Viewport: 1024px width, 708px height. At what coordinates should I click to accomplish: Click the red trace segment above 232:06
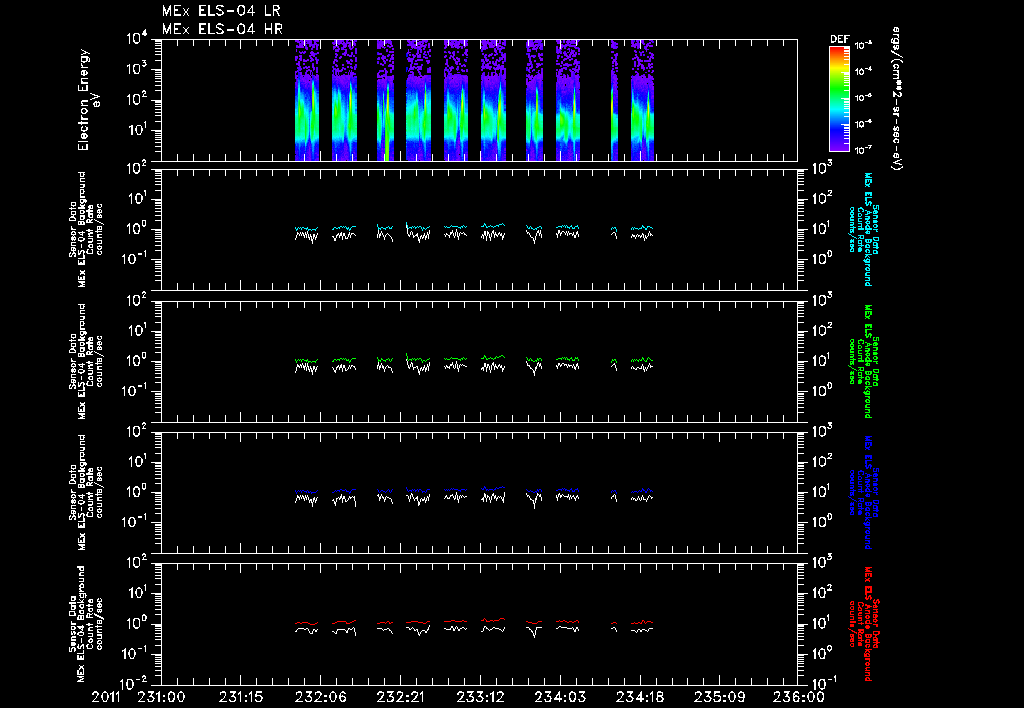click(306, 623)
